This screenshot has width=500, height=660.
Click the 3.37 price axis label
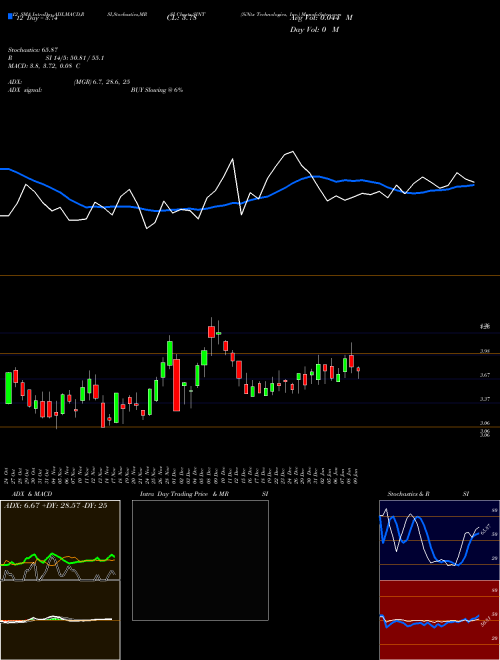pyautogui.click(x=485, y=399)
